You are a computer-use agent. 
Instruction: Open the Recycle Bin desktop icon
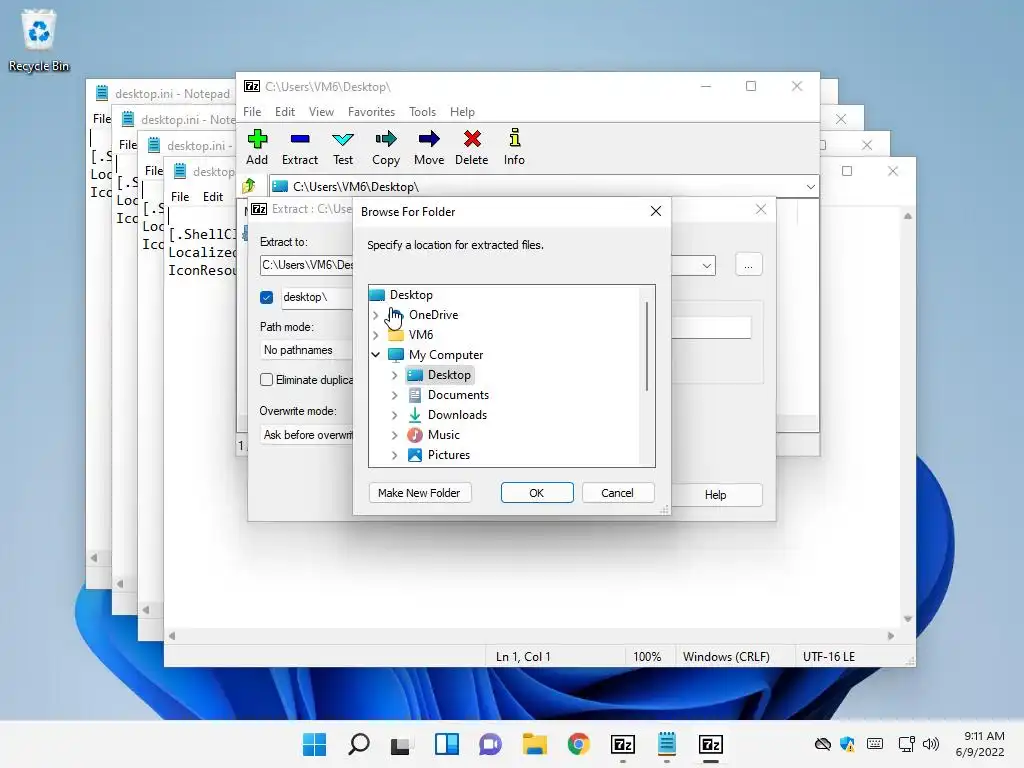click(x=39, y=40)
